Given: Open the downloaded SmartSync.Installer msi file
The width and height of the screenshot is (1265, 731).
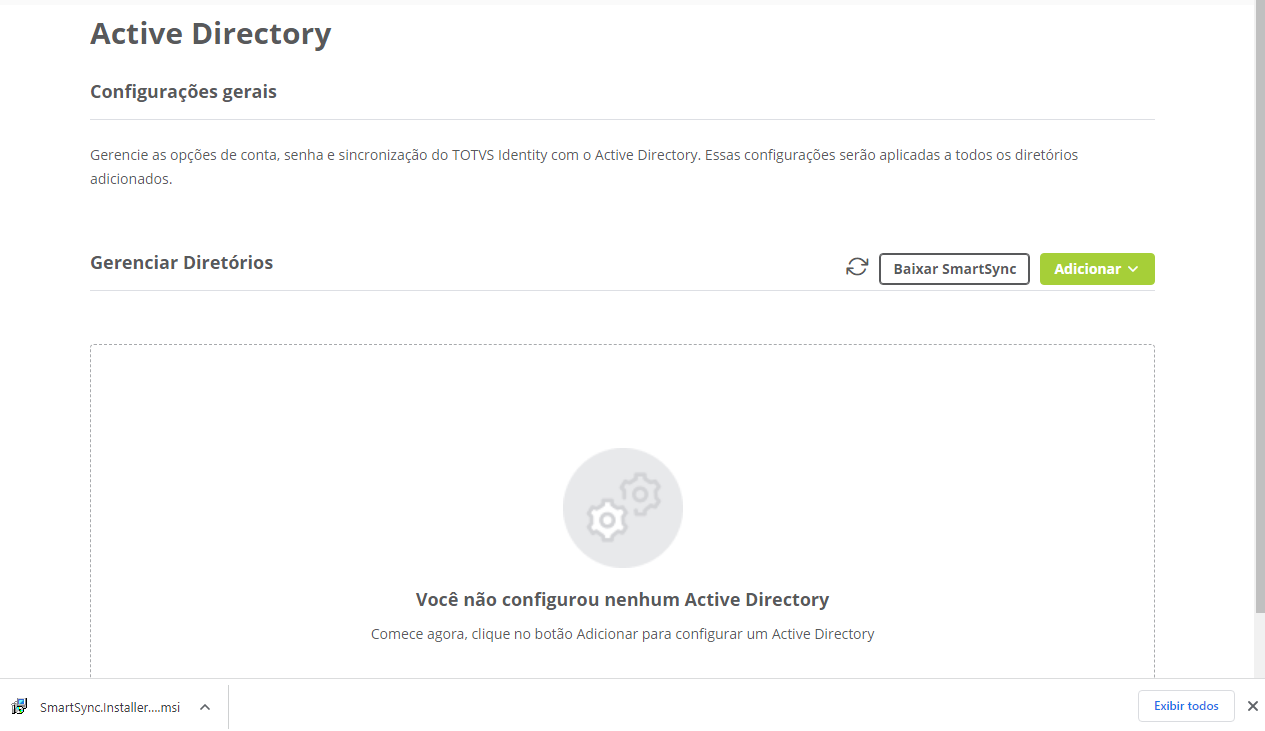Looking at the screenshot, I should pyautogui.click(x=110, y=707).
